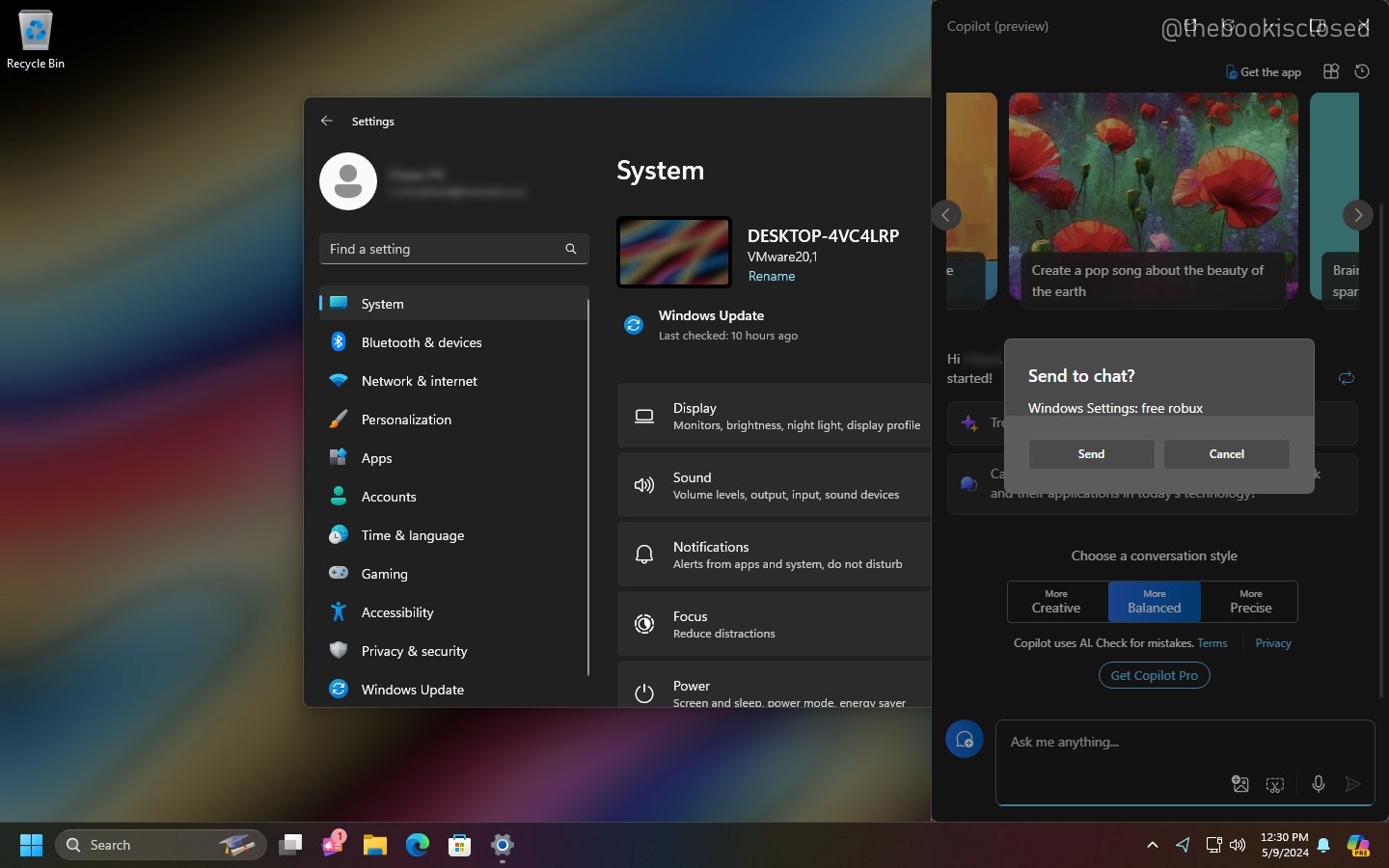The height and width of the screenshot is (868, 1389).
Task: Open the Recycle Bin desktop icon
Action: tap(36, 41)
